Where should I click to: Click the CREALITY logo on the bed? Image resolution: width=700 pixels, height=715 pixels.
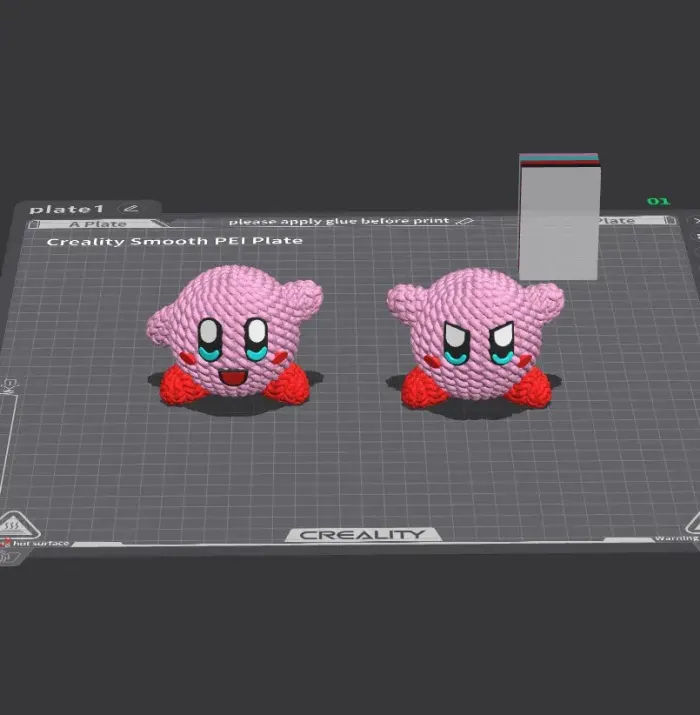pos(363,534)
